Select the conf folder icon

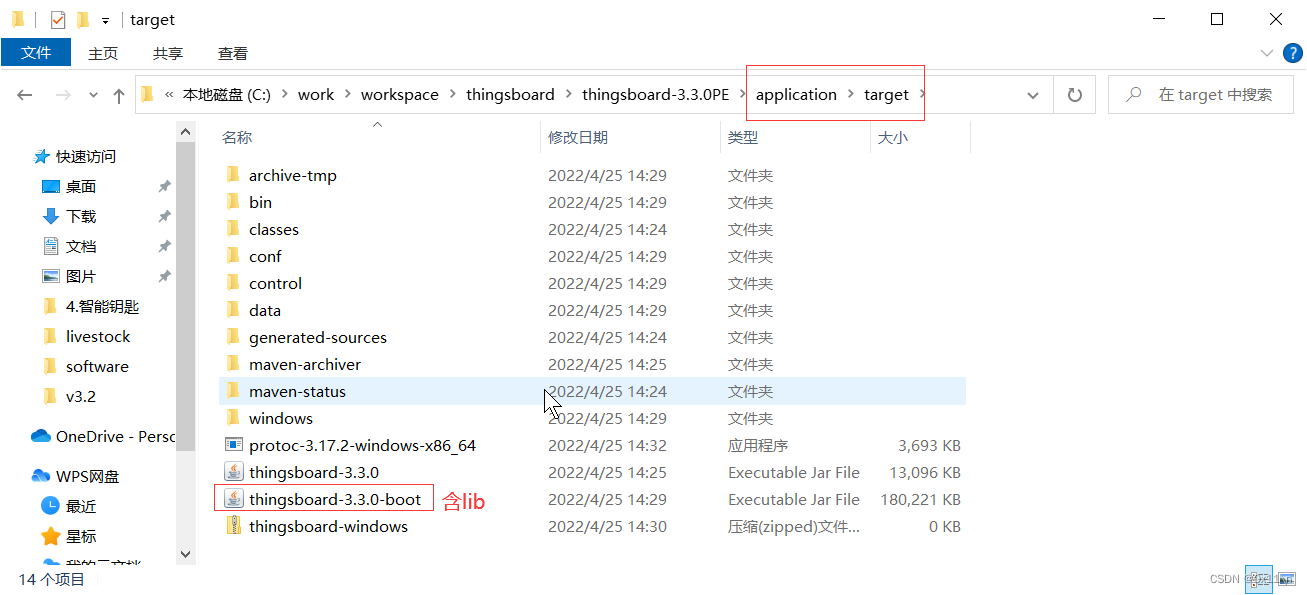tap(233, 256)
